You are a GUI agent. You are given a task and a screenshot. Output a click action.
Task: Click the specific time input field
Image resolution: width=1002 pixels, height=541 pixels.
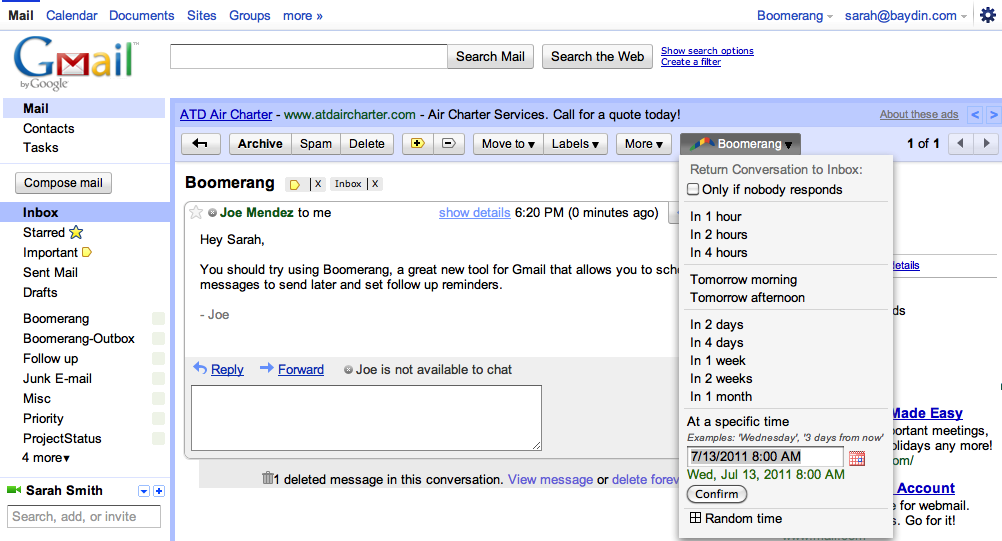765,456
